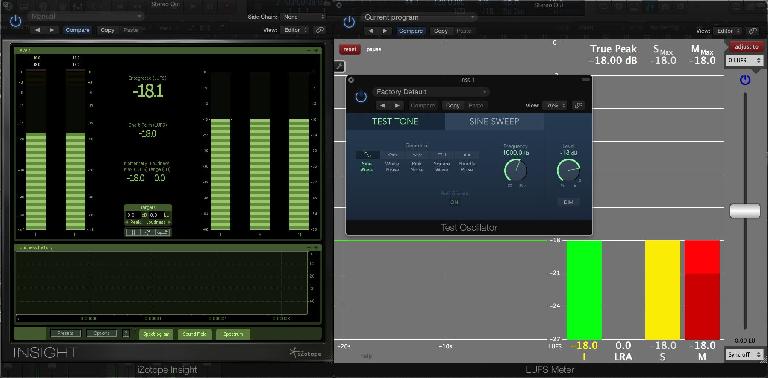Screen dimensions: 768x378
Task: Click the red reset button
Action: (x=350, y=49)
